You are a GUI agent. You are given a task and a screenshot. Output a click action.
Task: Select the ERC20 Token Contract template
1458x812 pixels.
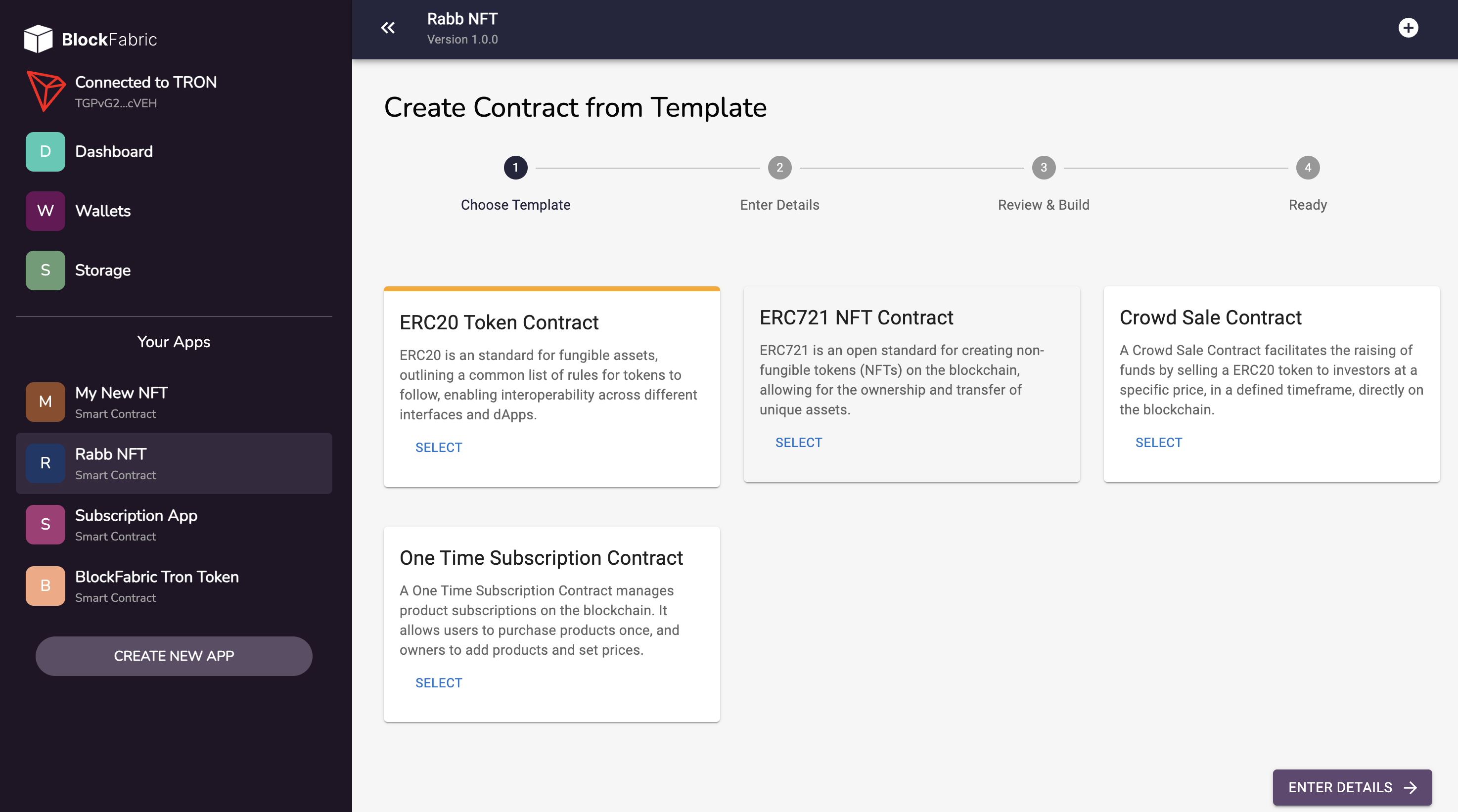pos(439,447)
